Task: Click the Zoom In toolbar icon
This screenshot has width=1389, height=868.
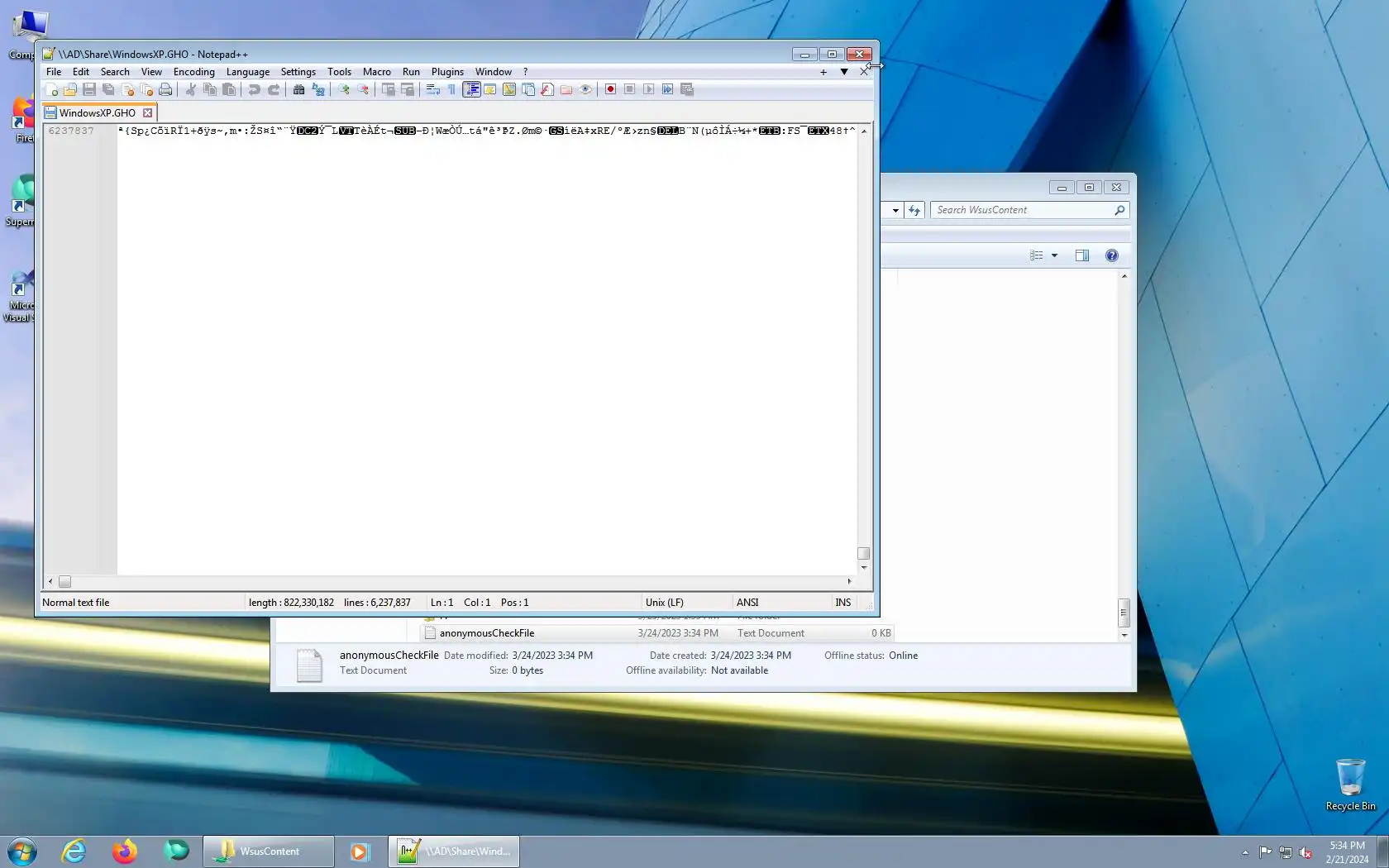Action: (x=344, y=89)
